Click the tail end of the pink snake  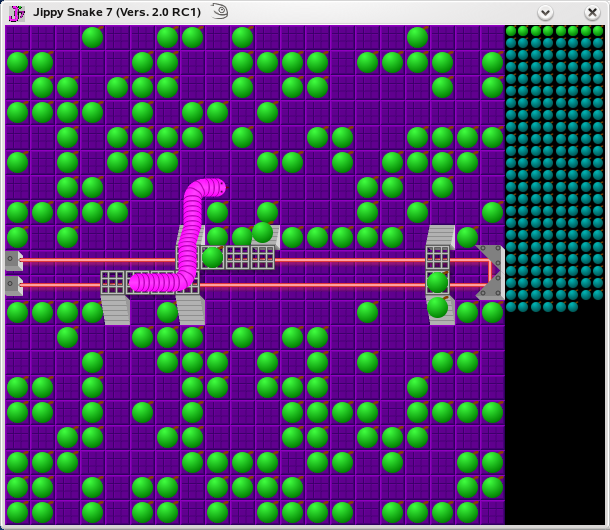point(136,283)
